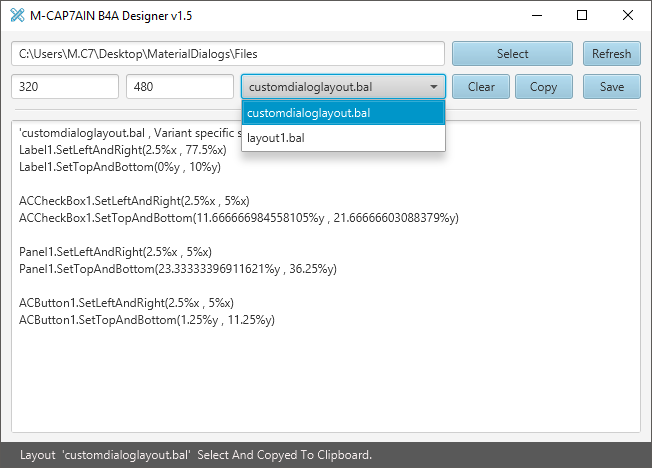Minimize the B4A Designer window

point(537,15)
